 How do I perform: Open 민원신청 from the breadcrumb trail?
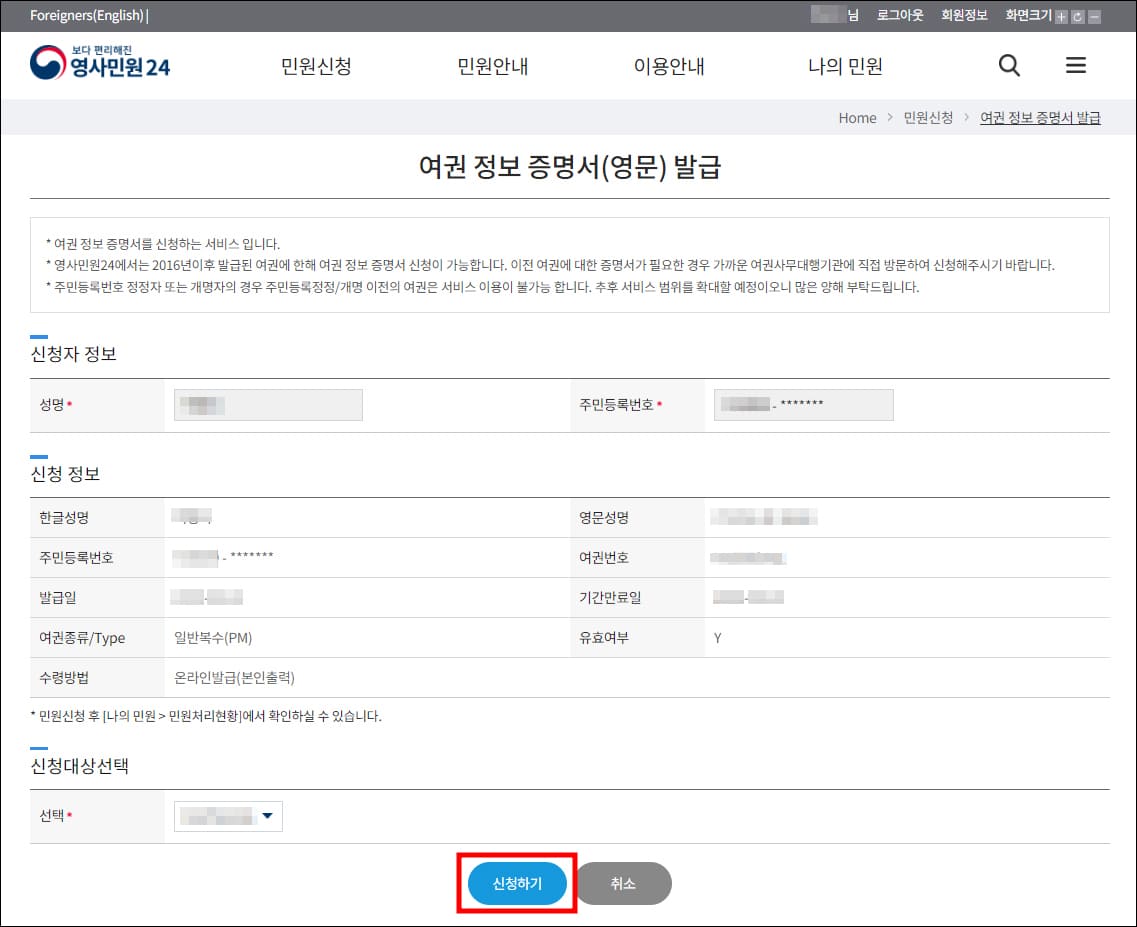(x=928, y=117)
